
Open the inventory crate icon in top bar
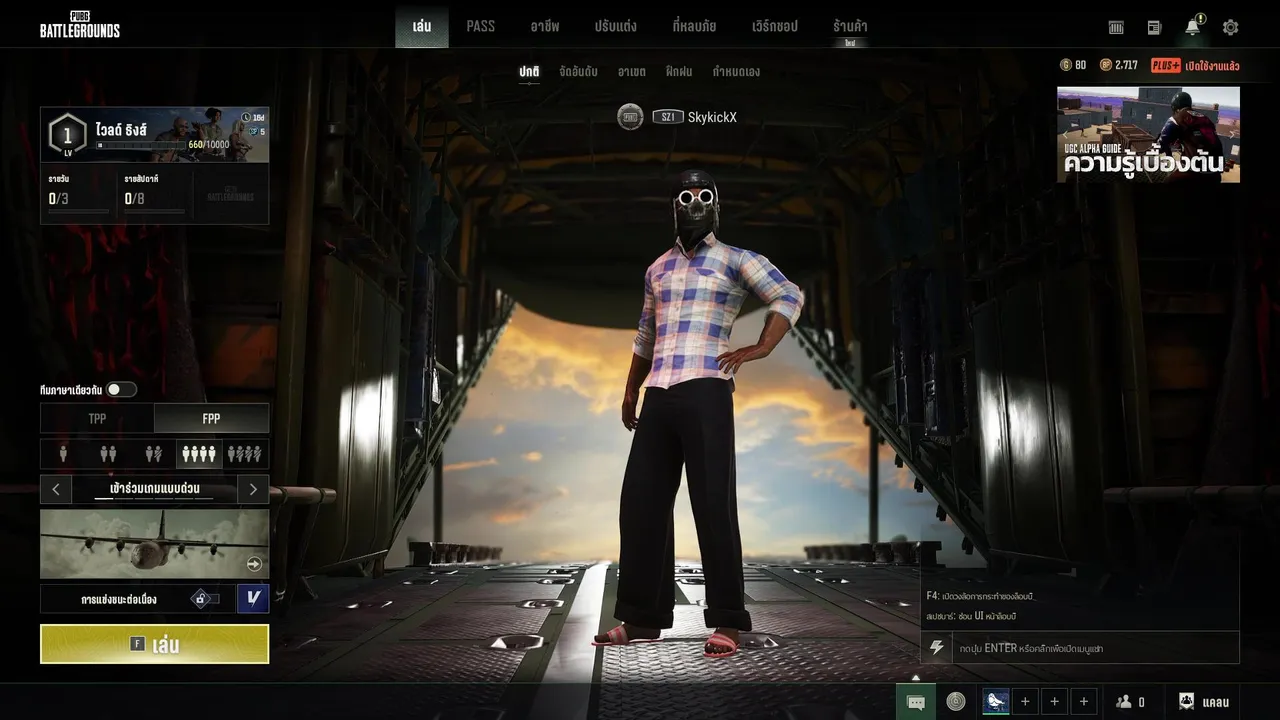[1116, 27]
